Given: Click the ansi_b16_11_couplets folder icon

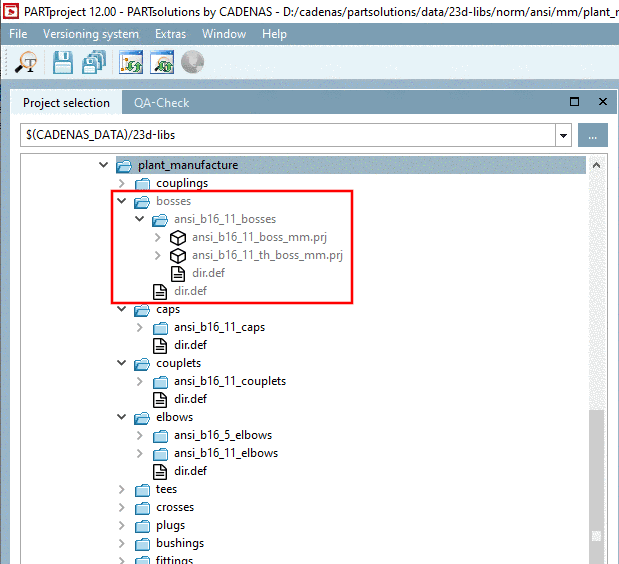Looking at the screenshot, I should click(x=160, y=382).
